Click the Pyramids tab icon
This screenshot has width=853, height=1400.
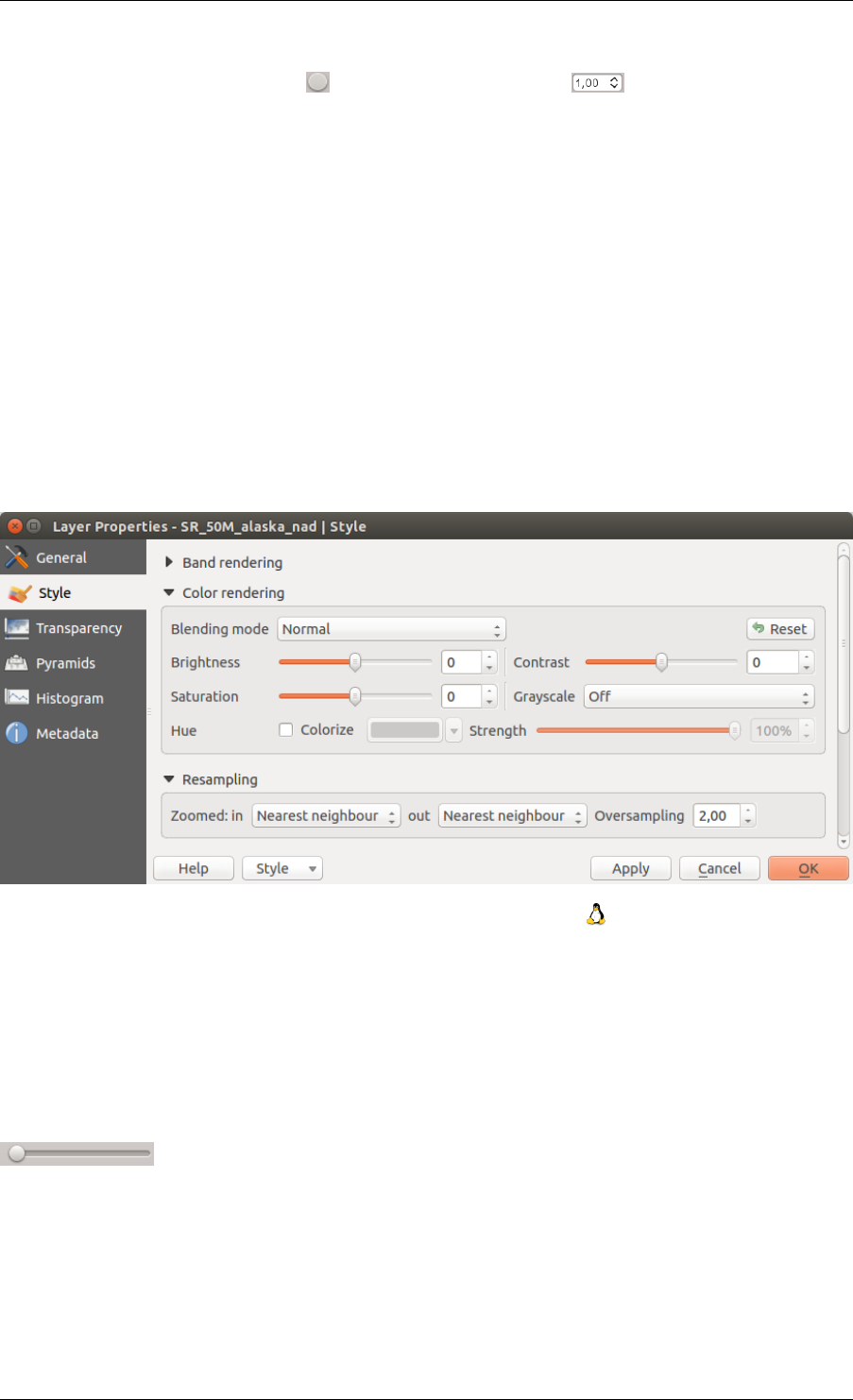[17, 663]
